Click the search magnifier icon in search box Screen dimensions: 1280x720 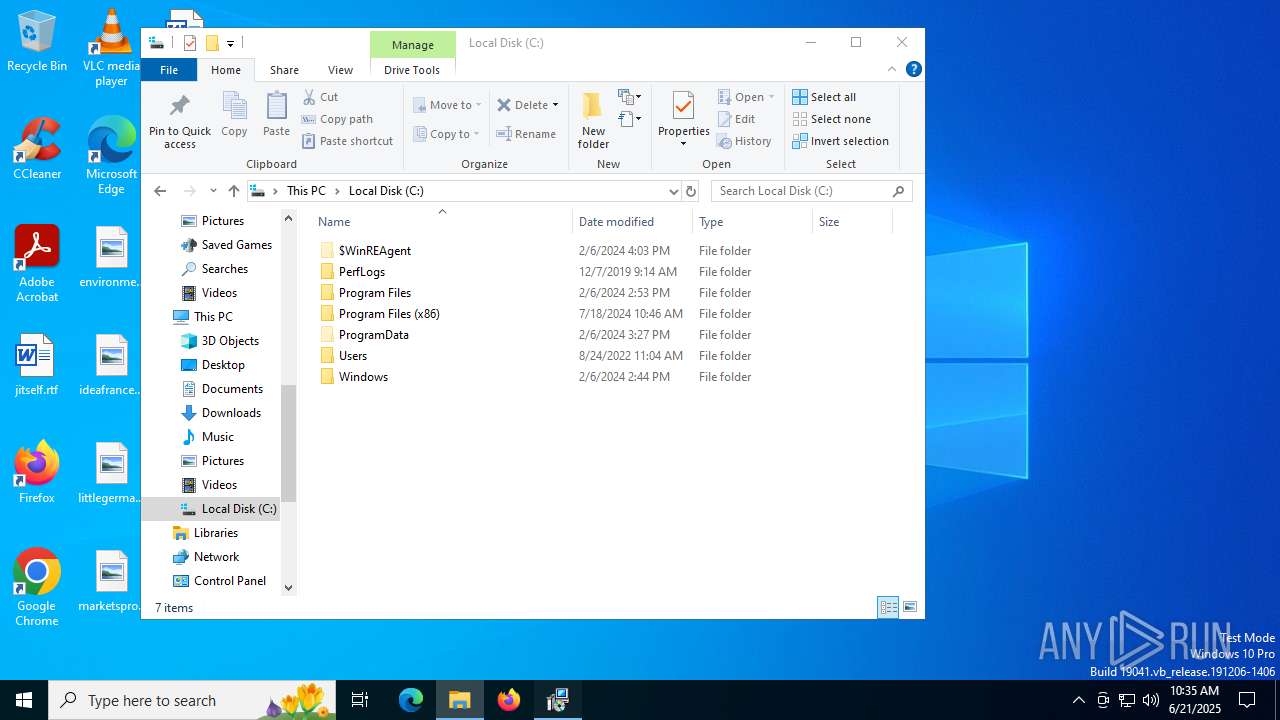point(898,191)
